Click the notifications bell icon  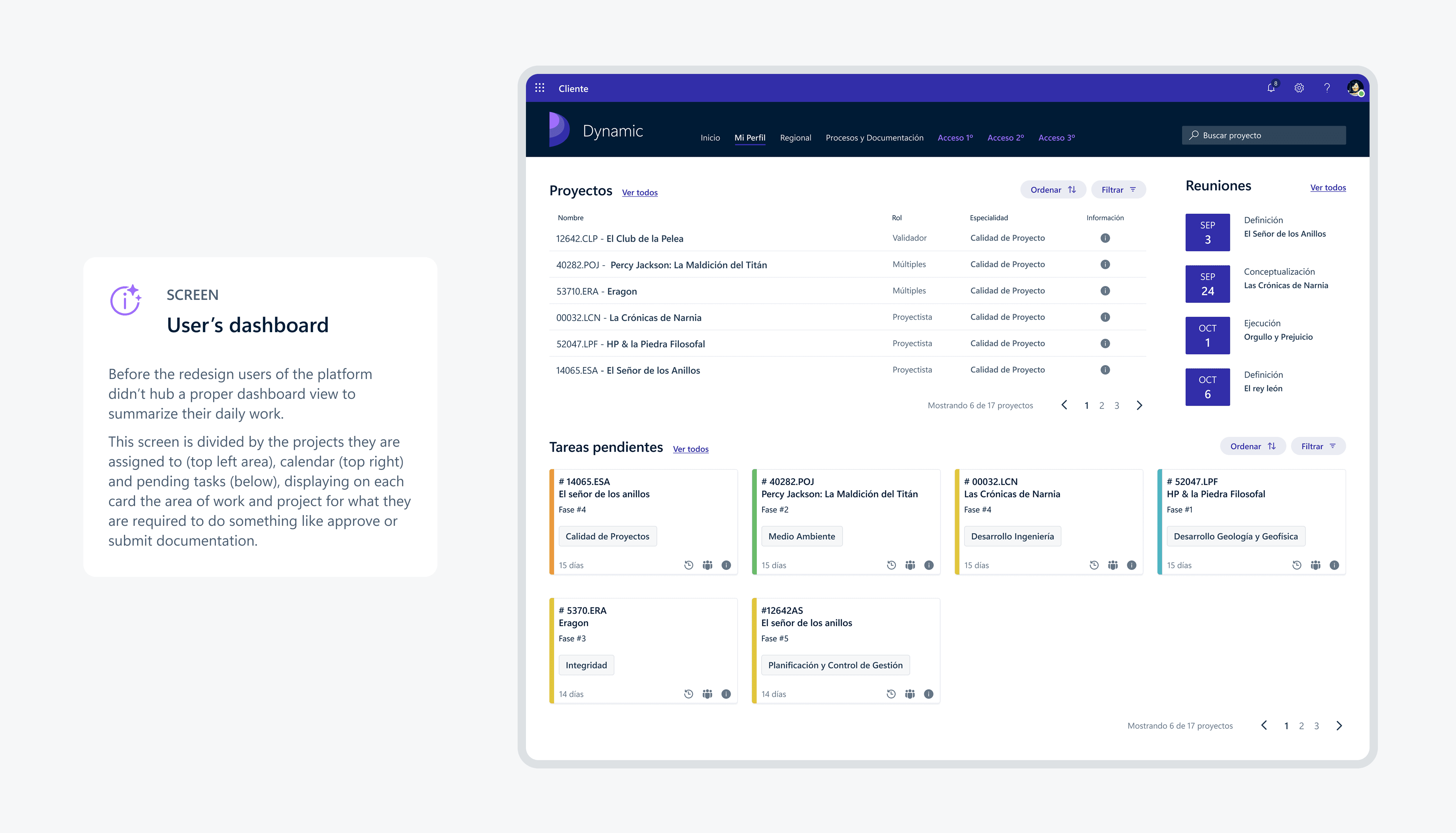pos(1271,88)
